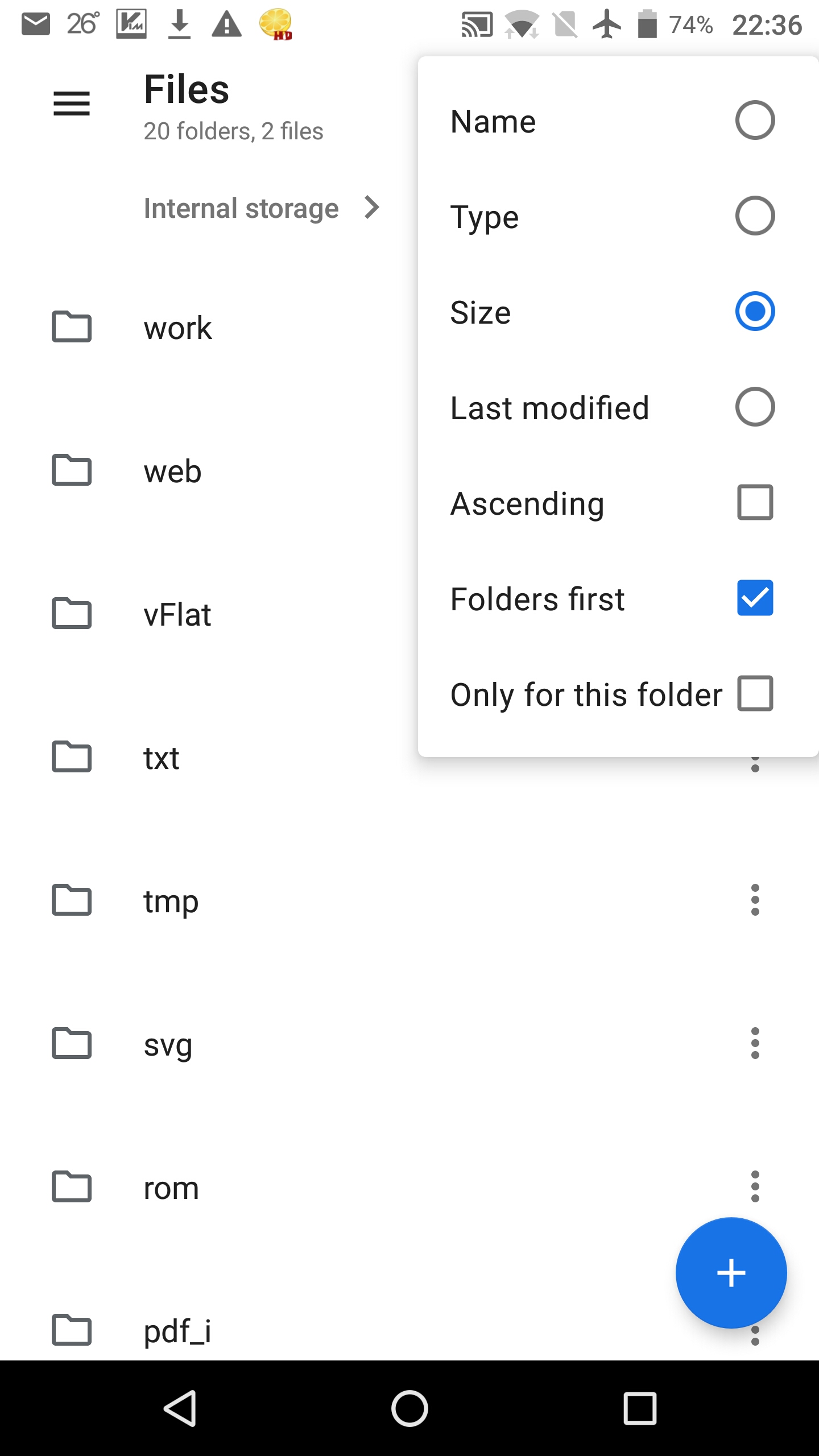Check Only for this folder option
819x1456 pixels.
tap(755, 694)
